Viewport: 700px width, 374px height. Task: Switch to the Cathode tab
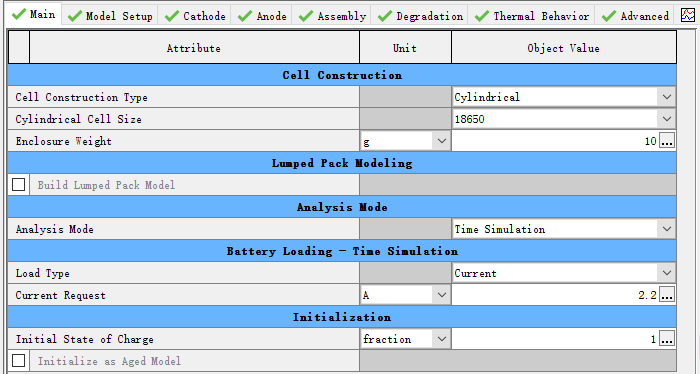[x=195, y=16]
